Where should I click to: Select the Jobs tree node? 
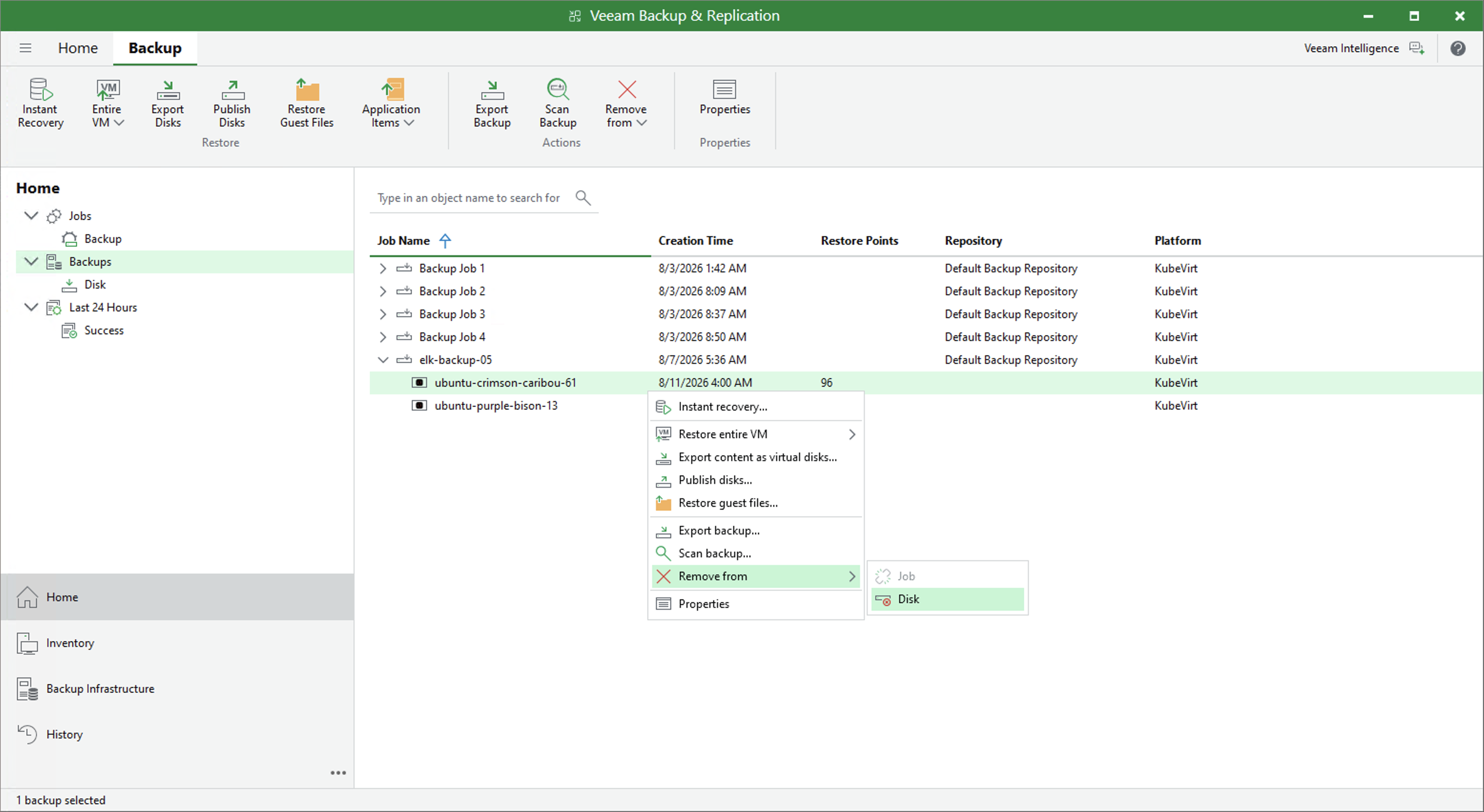(x=80, y=216)
